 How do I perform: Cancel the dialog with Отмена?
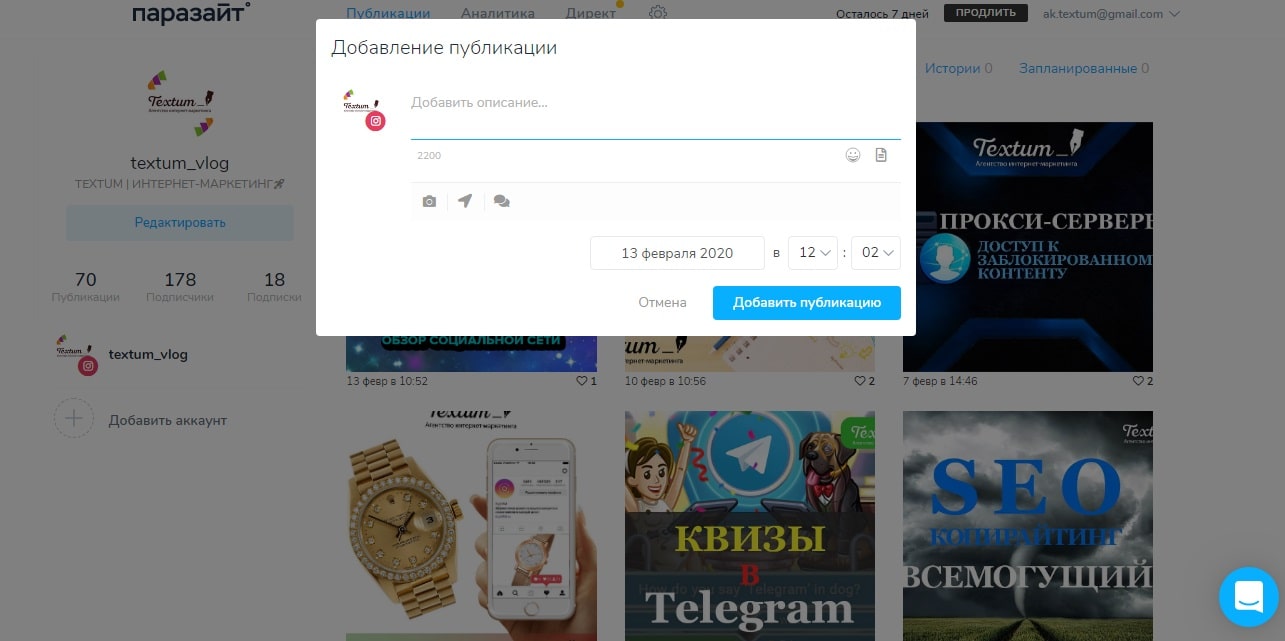[662, 302]
